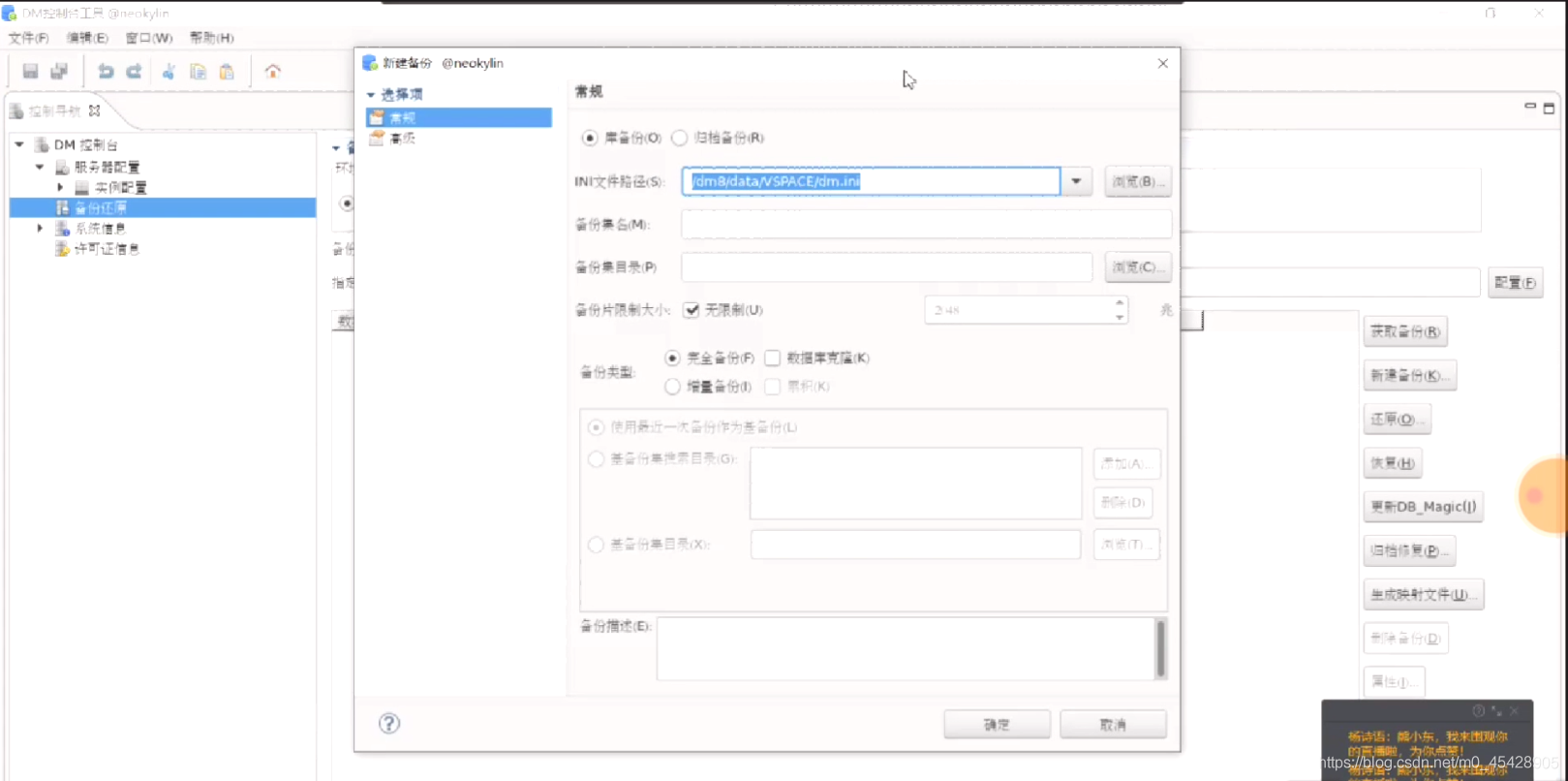Click the 还原(O) button in main window
Viewport: 1568px width, 781px height.
coord(1398,419)
